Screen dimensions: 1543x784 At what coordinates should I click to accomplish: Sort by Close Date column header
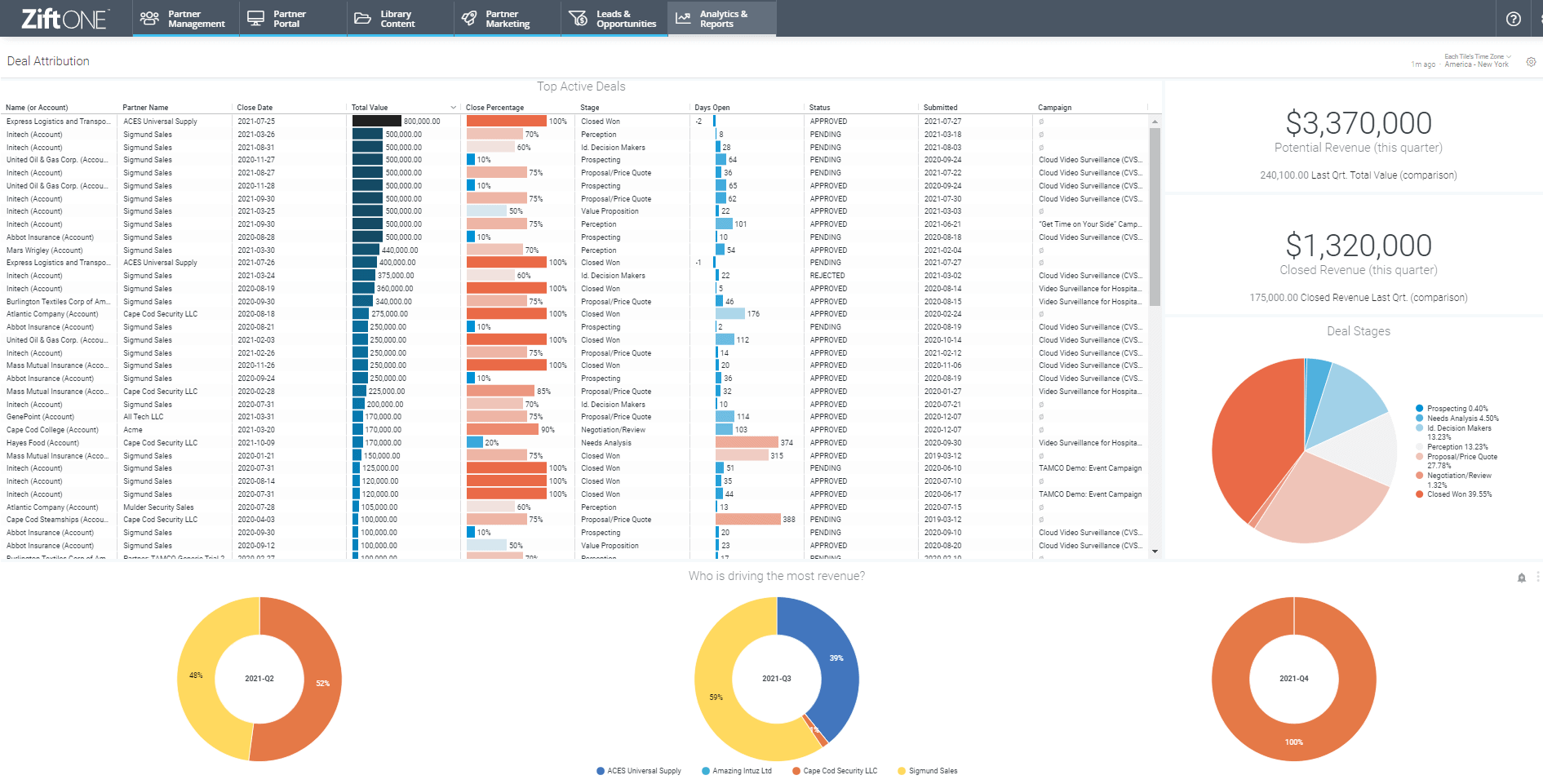tap(255, 108)
